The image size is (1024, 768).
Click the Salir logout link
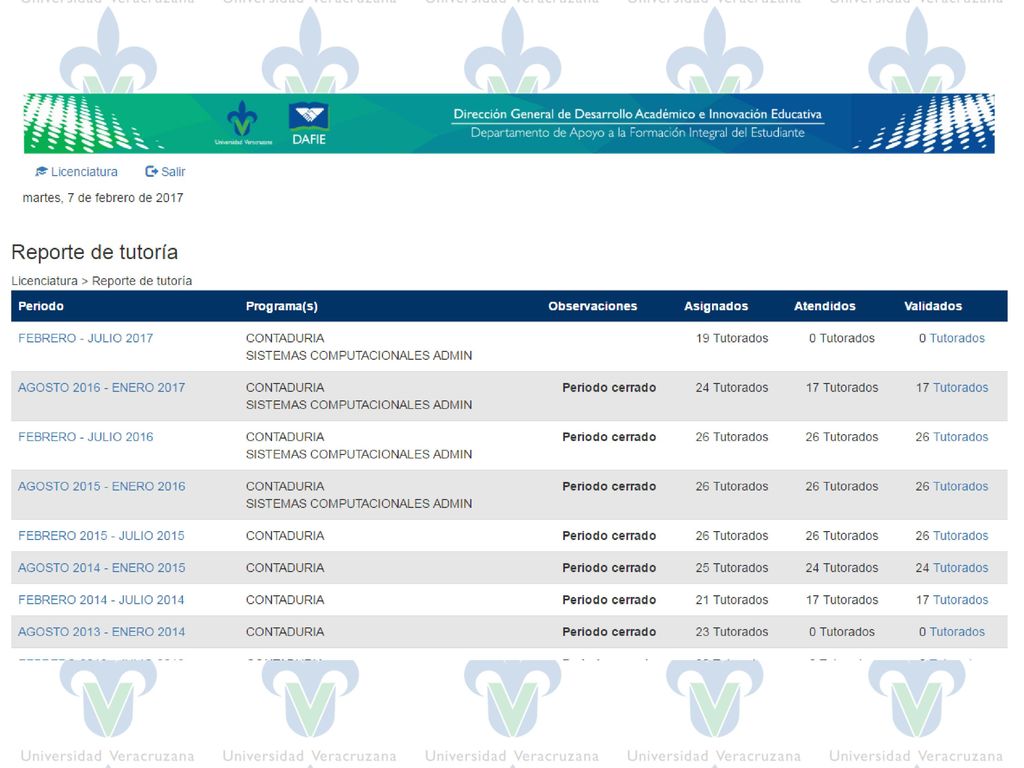(173, 172)
